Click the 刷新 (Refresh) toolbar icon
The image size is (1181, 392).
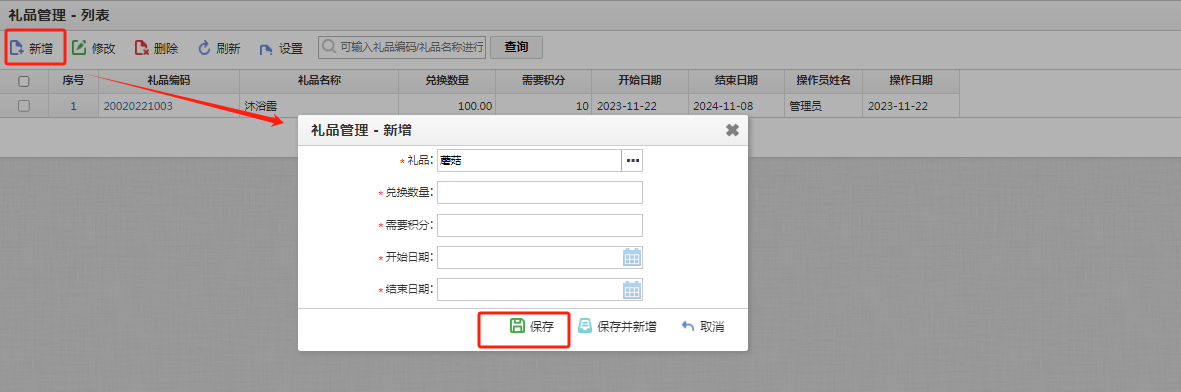pyautogui.click(x=204, y=48)
